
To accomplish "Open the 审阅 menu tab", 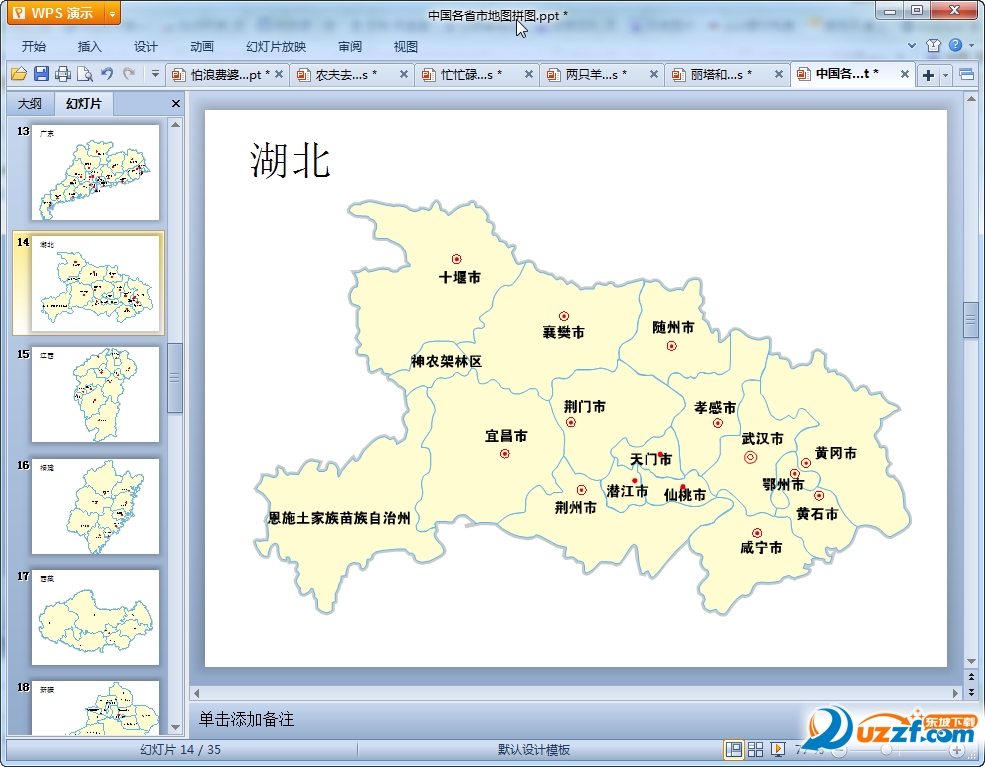I will (x=349, y=46).
